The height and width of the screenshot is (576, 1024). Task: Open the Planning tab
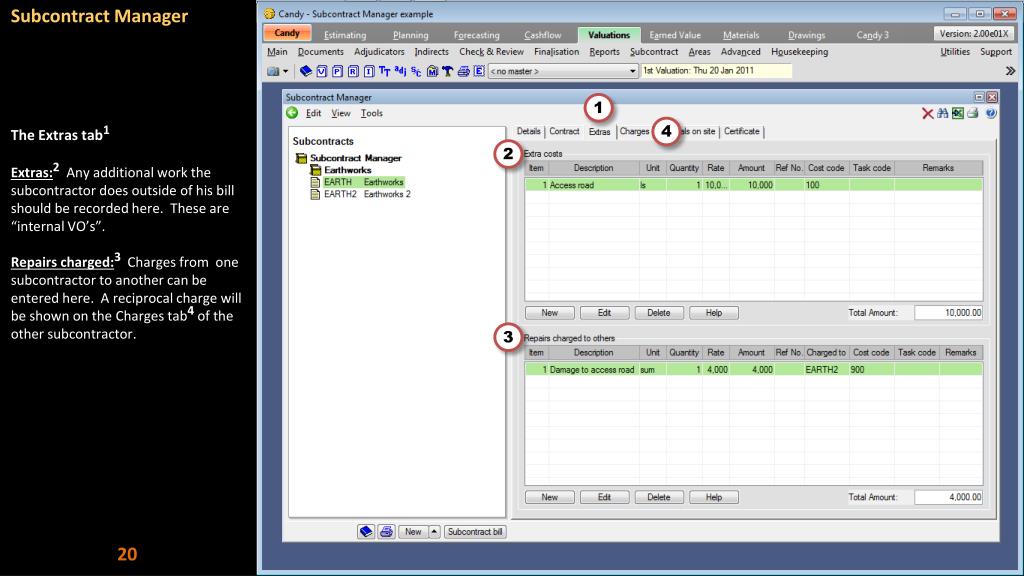tap(411, 35)
